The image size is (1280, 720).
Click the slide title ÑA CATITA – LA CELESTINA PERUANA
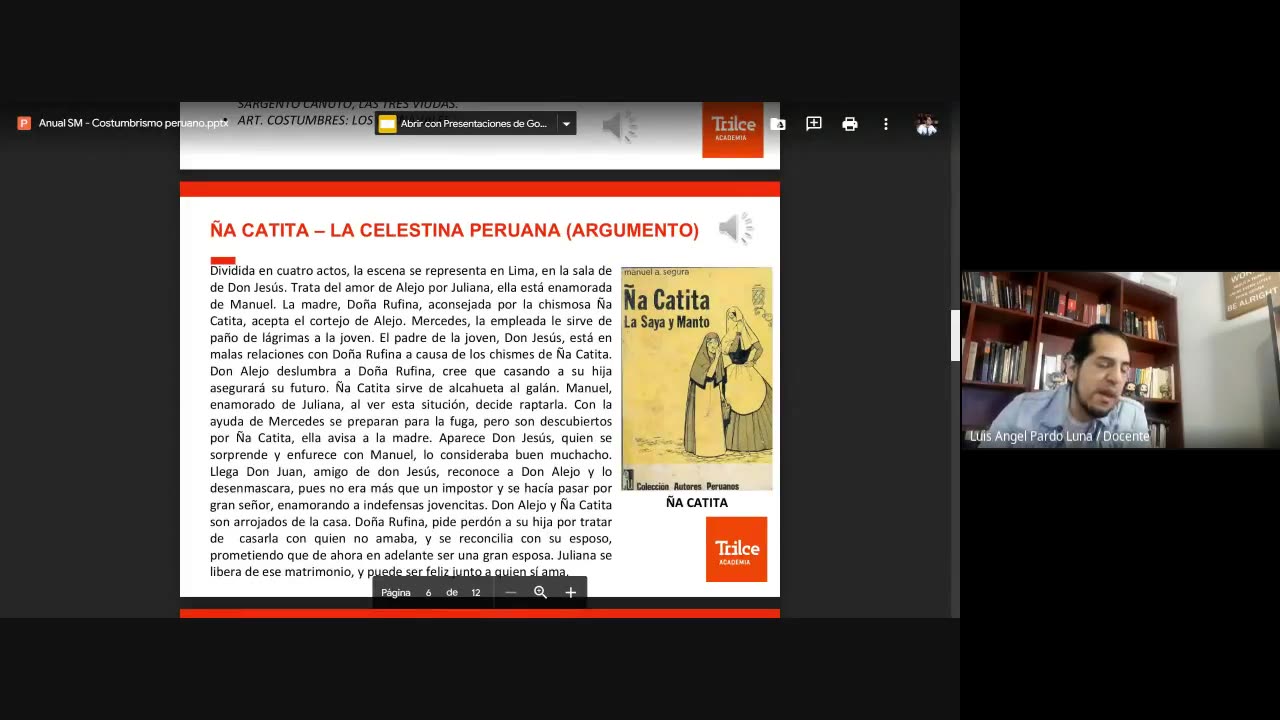(454, 230)
